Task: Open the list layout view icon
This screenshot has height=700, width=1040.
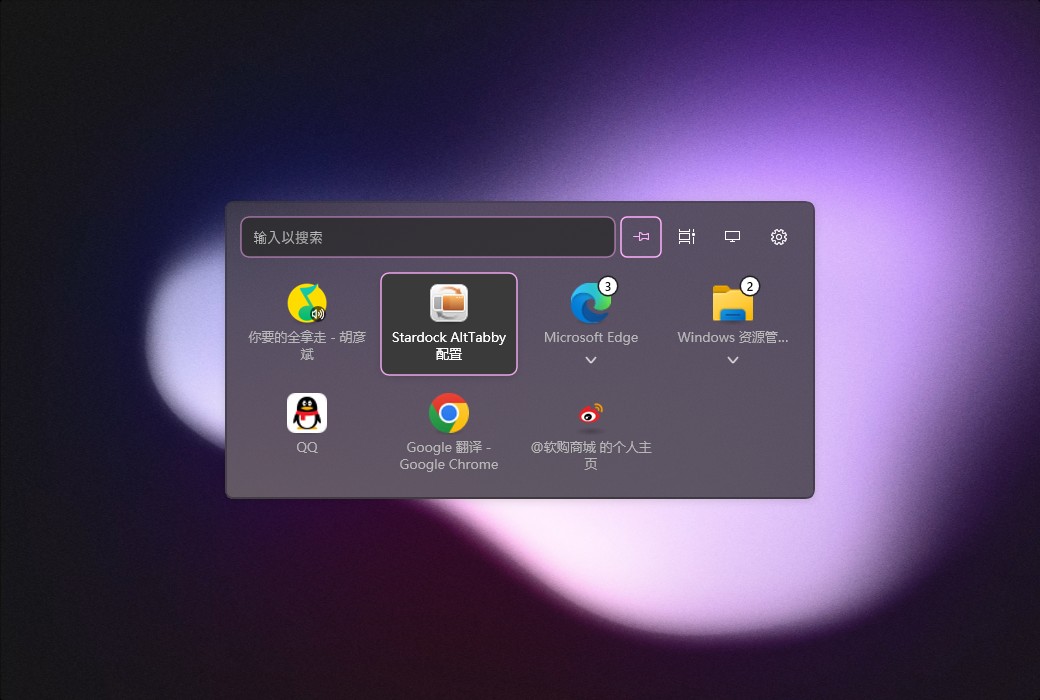Action: click(x=686, y=237)
